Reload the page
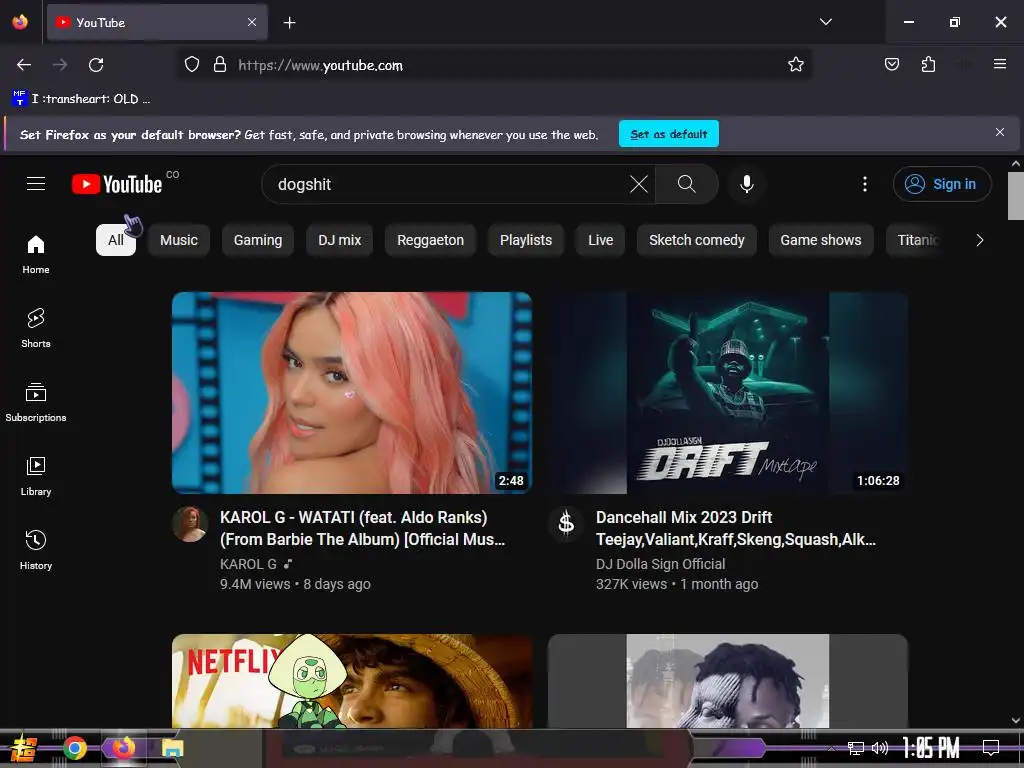The height and width of the screenshot is (768, 1024). pos(96,65)
